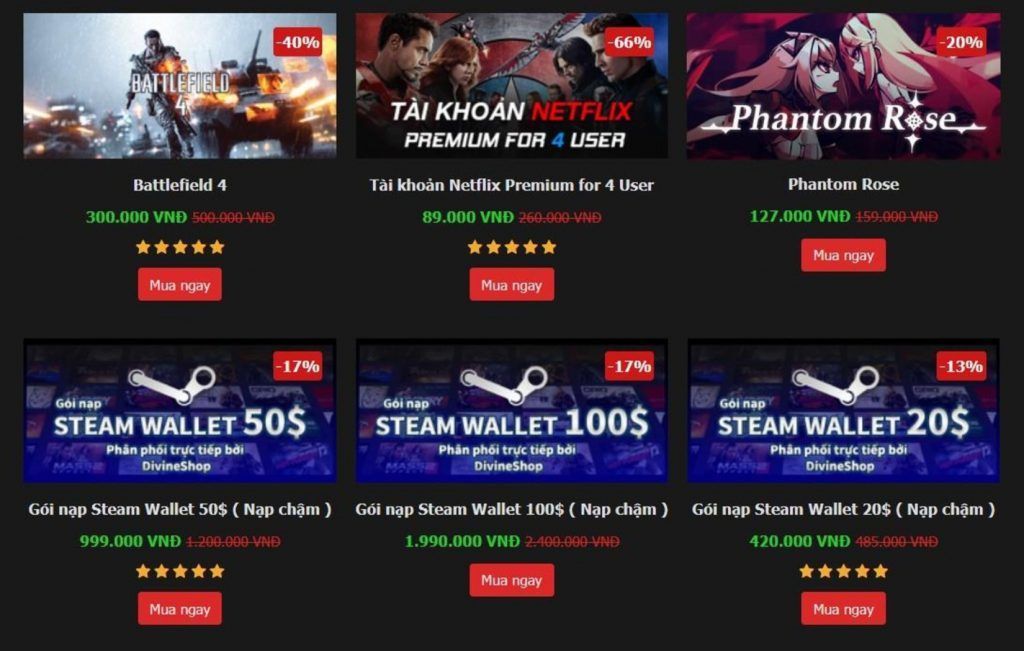Screen dimensions: 1024x651
Task: Buy Phantom Rose with the Mua ngay button
Action: 843,255
